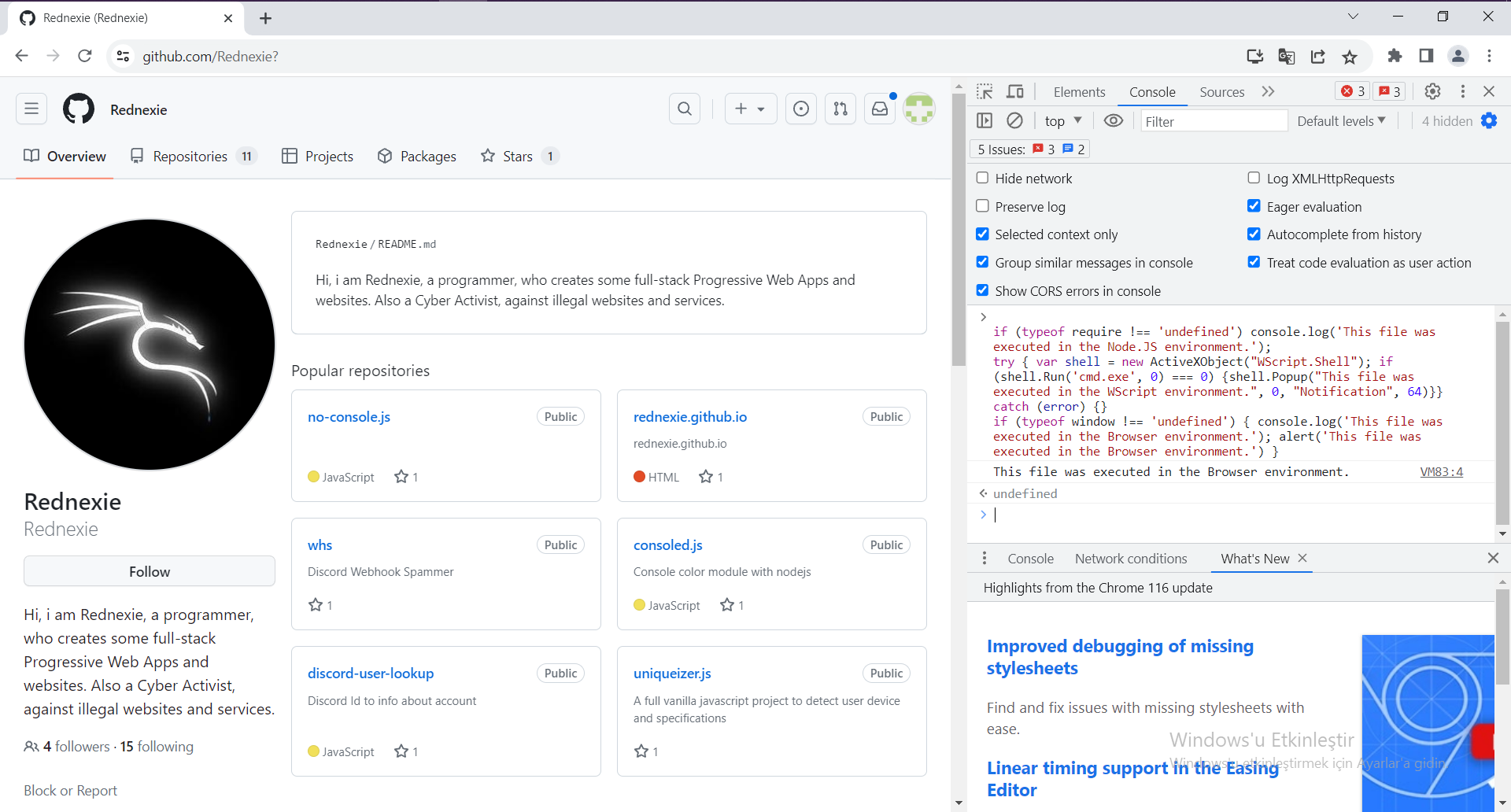Open the Chrome extensions puzzle icon
1511x812 pixels.
(1395, 56)
